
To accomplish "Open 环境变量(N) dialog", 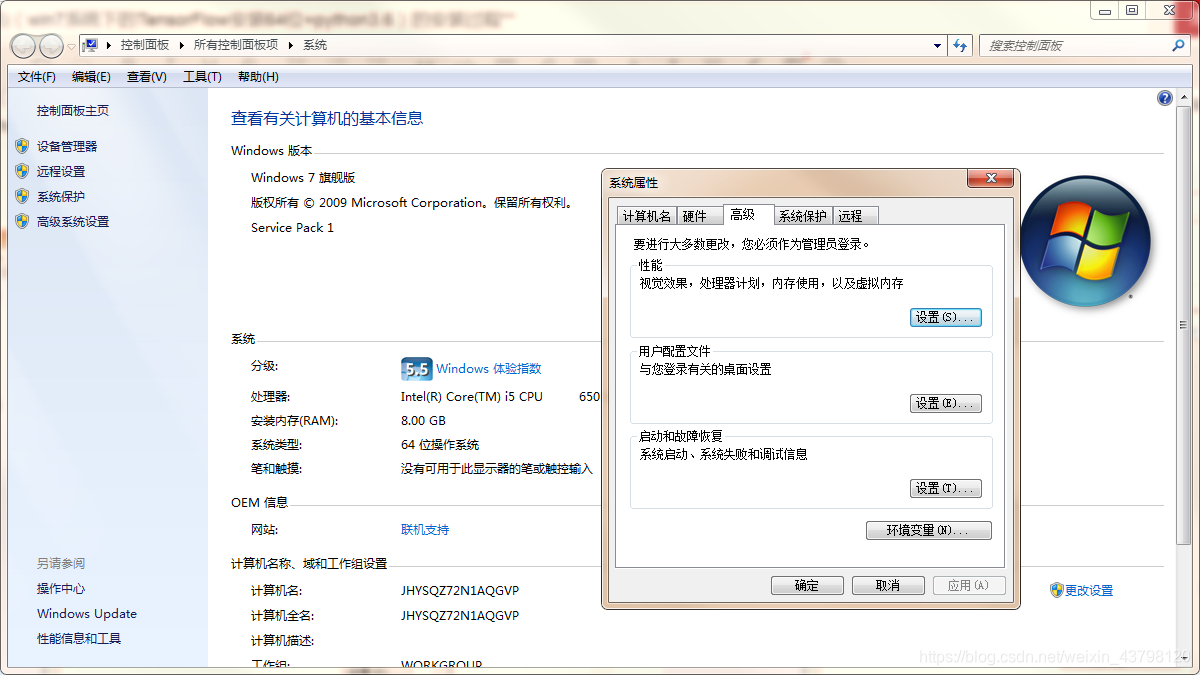I will tap(929, 530).
